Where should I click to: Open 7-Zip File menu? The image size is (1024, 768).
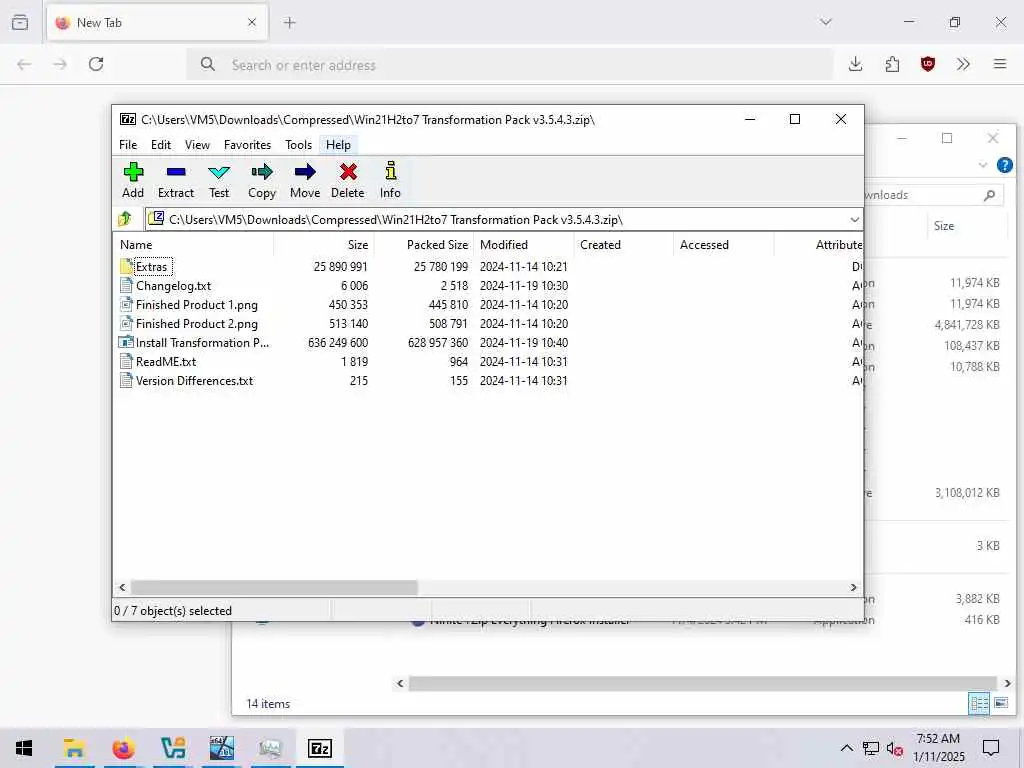(128, 145)
